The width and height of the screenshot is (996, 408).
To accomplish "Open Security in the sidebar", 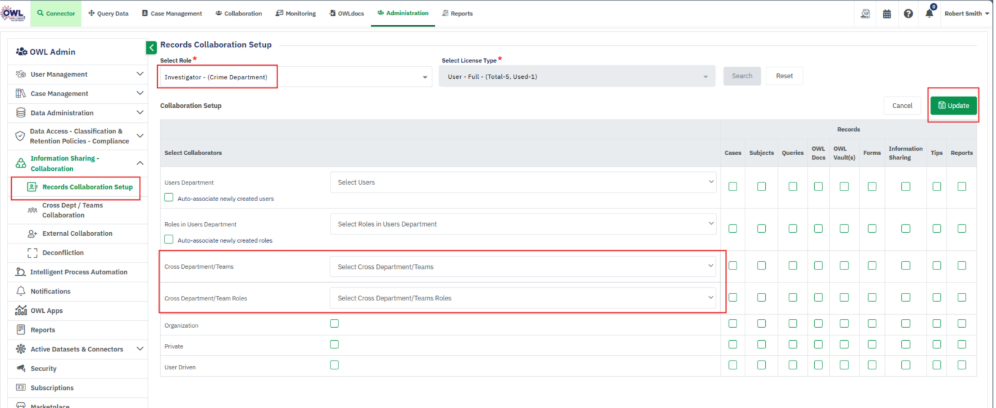I will 43,368.
